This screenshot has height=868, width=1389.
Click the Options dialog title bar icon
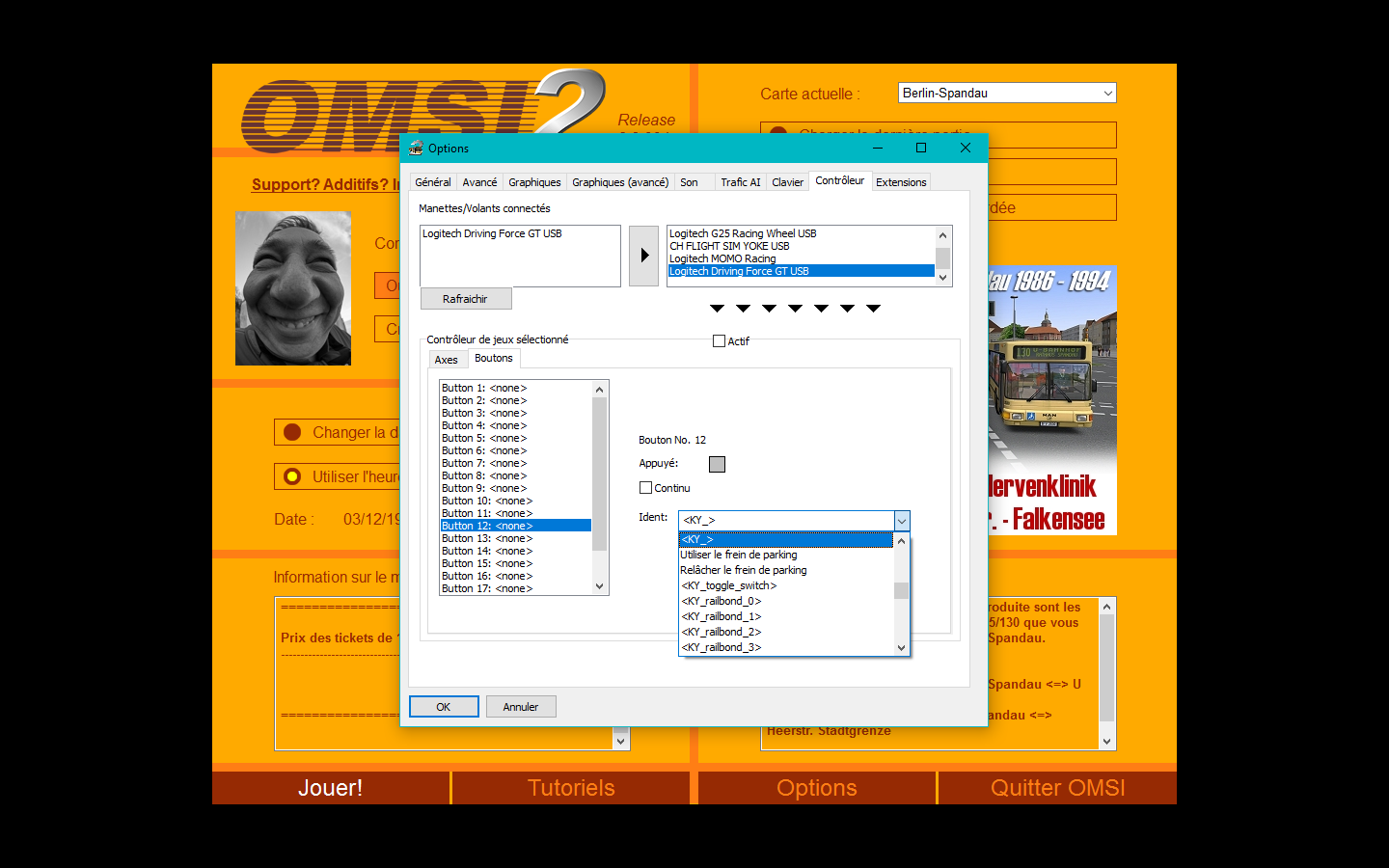pyautogui.click(x=416, y=148)
